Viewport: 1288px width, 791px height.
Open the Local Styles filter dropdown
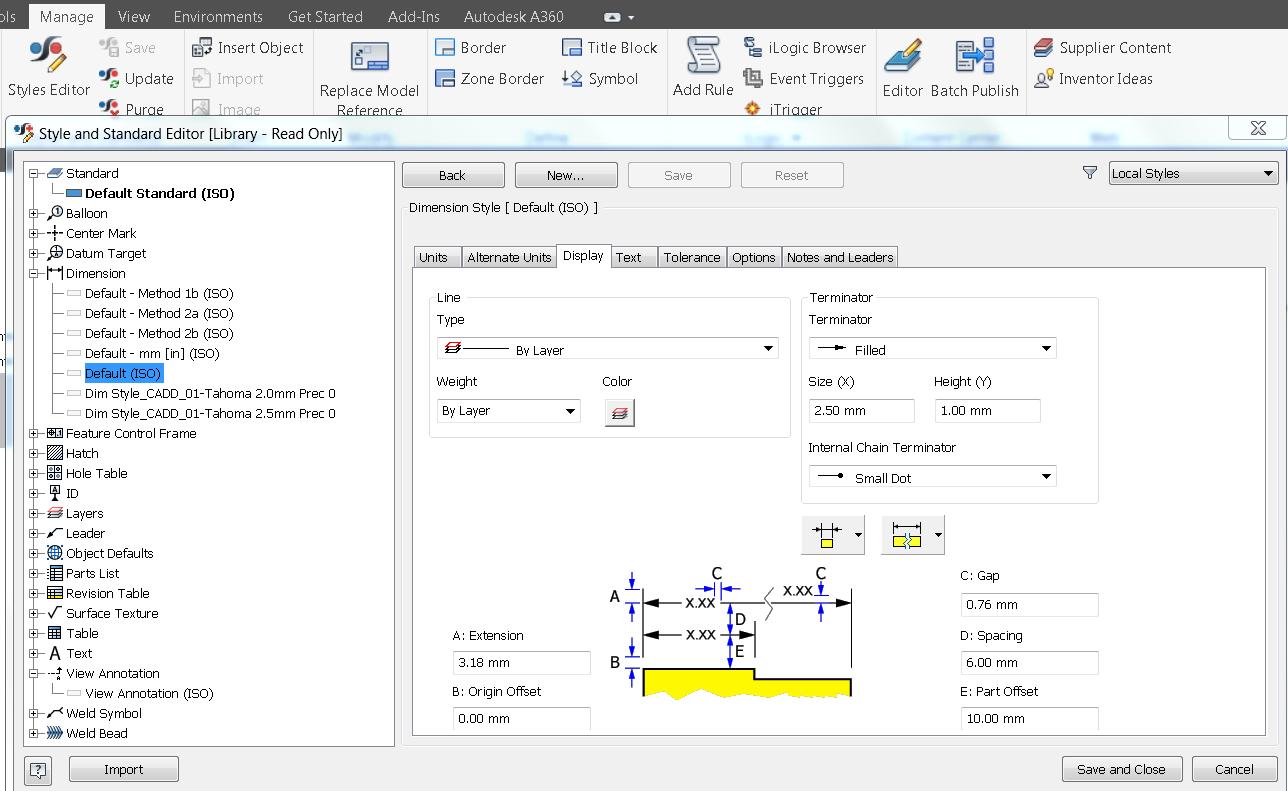point(1193,173)
